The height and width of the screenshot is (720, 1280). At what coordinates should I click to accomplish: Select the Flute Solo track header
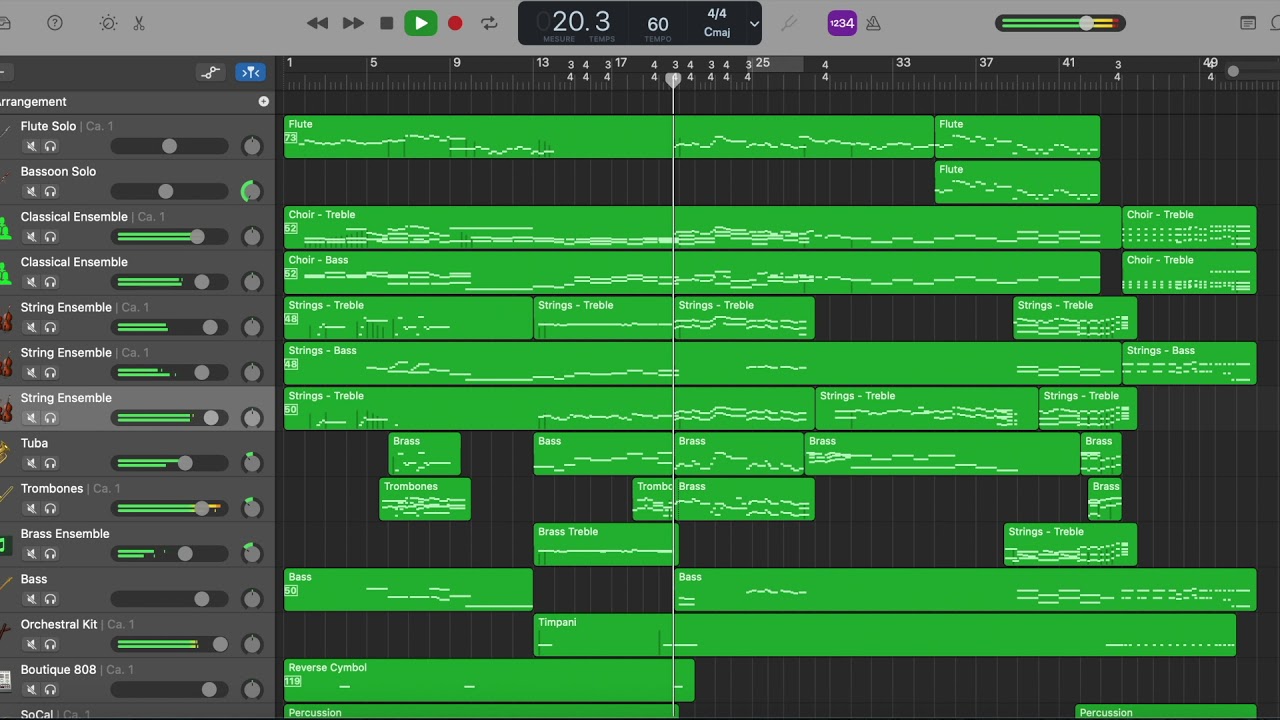click(137, 137)
